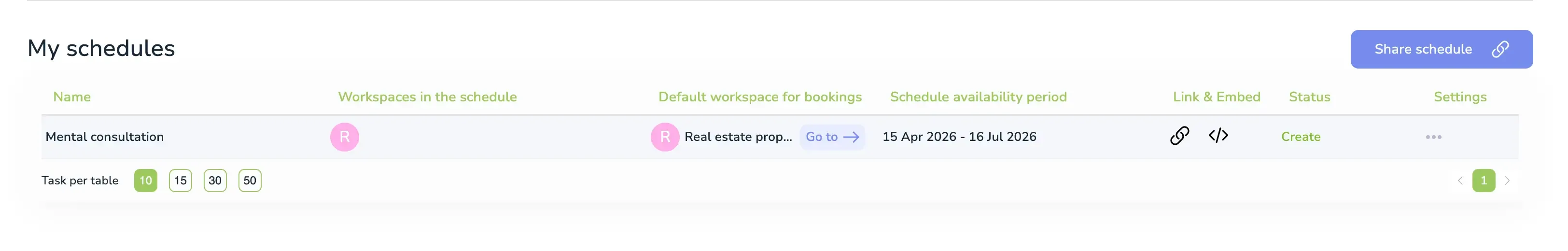Open three-dot settings menu for schedule
The image size is (1568, 251).
coord(1433,137)
